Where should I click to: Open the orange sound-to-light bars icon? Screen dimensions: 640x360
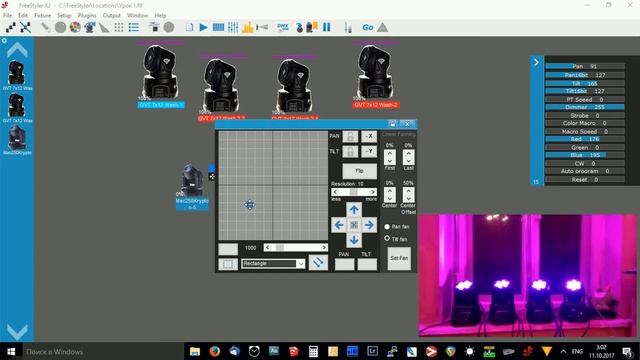click(247, 27)
